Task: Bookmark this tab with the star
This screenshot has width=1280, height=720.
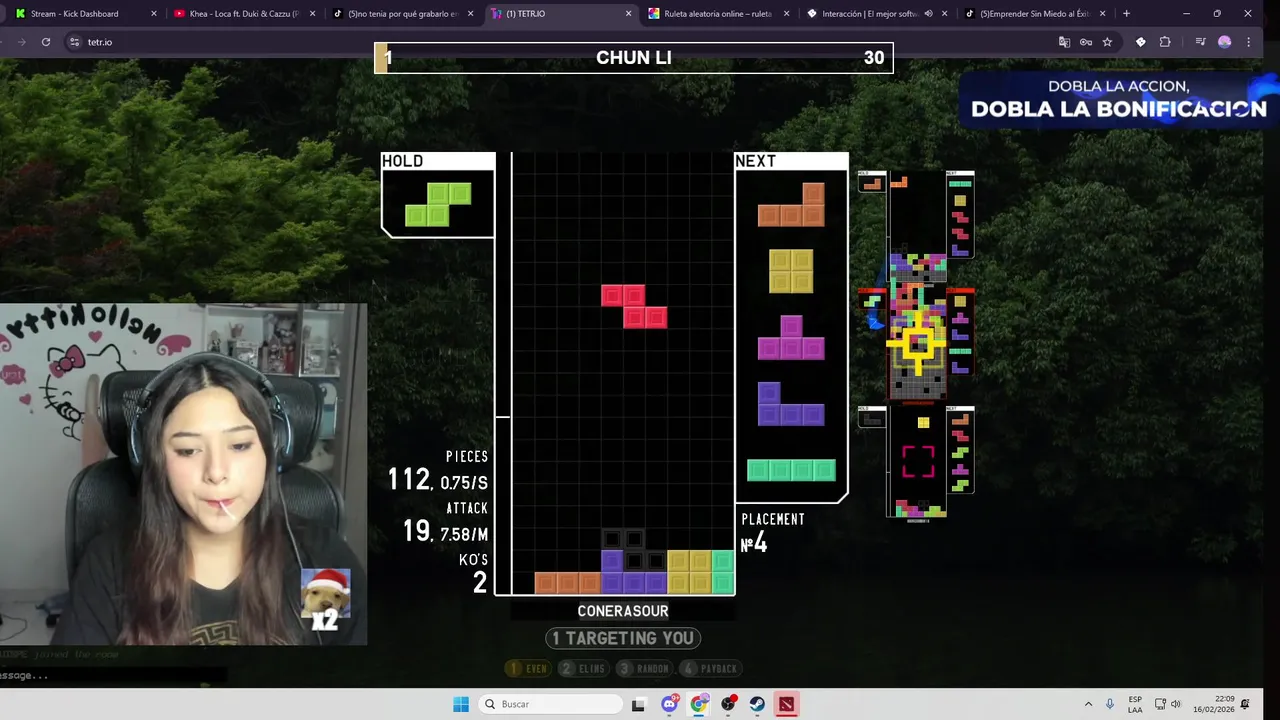Action: (x=1107, y=42)
